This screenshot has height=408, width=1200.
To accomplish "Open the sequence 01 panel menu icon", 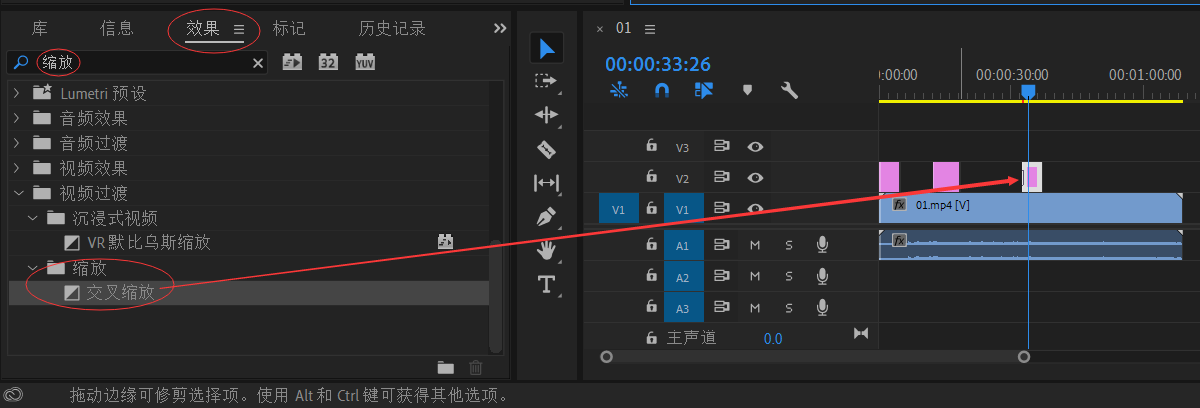I will [x=651, y=28].
